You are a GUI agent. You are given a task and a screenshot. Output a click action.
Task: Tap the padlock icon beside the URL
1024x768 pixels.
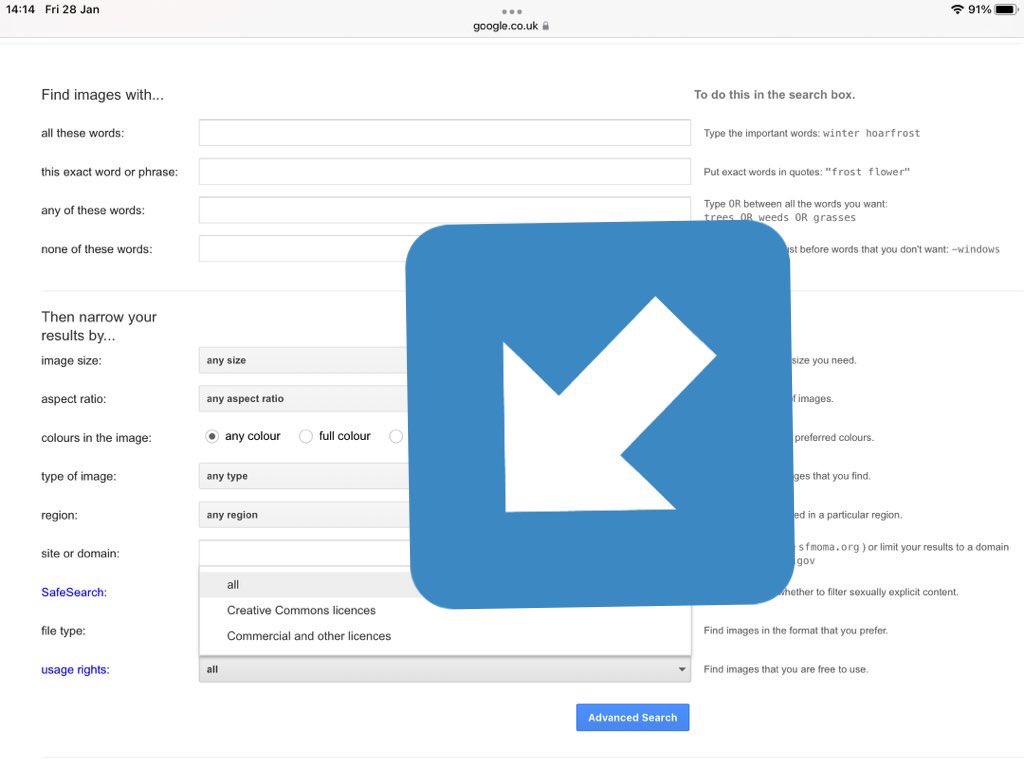tap(546, 26)
